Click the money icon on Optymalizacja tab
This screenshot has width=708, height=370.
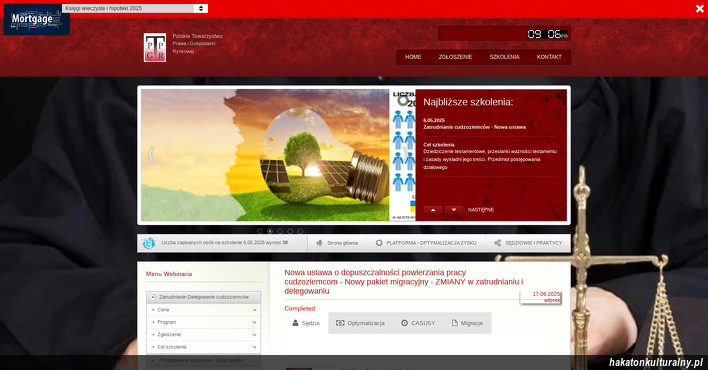pos(340,323)
